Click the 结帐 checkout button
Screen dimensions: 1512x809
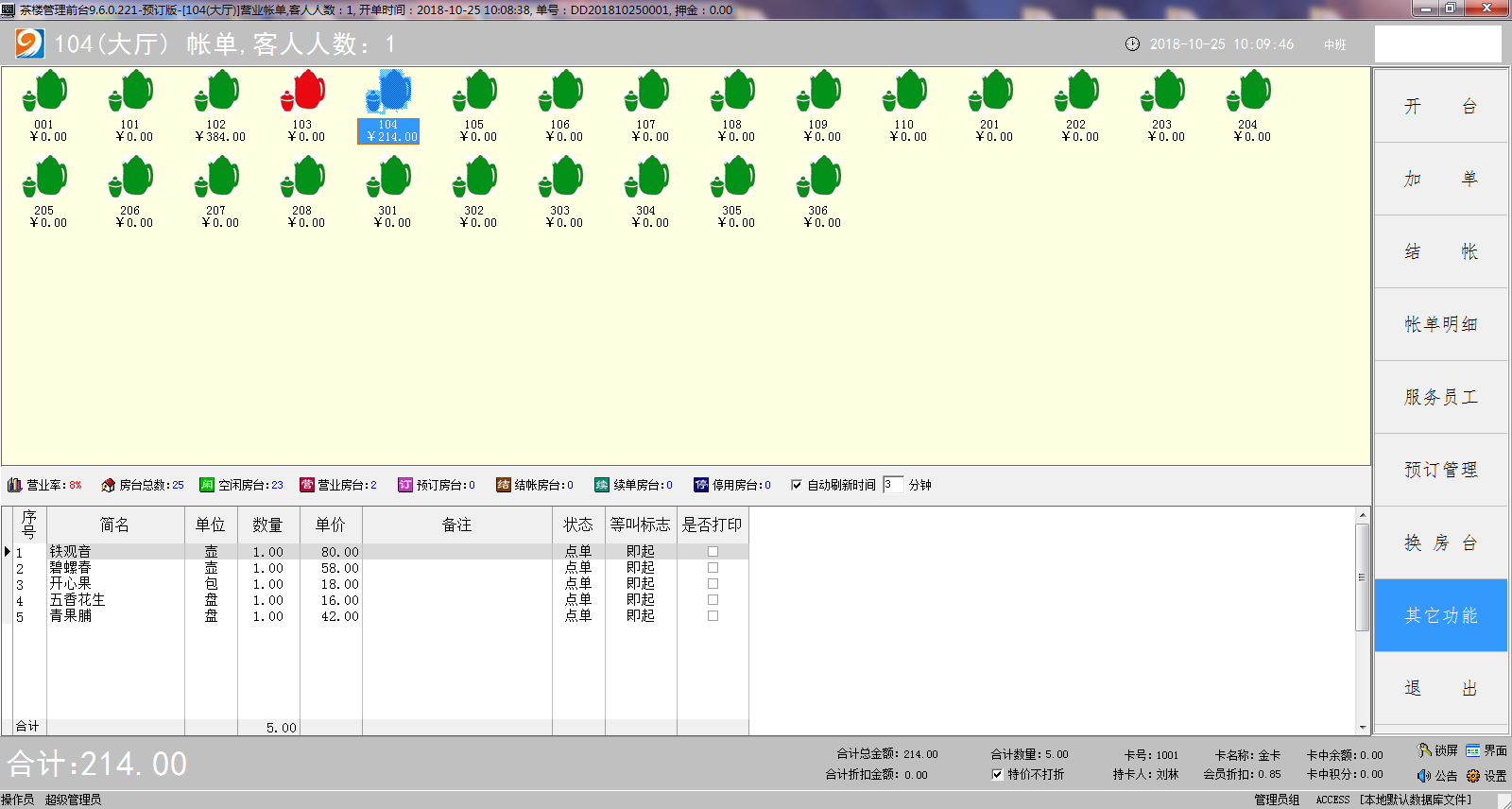pos(1440,251)
